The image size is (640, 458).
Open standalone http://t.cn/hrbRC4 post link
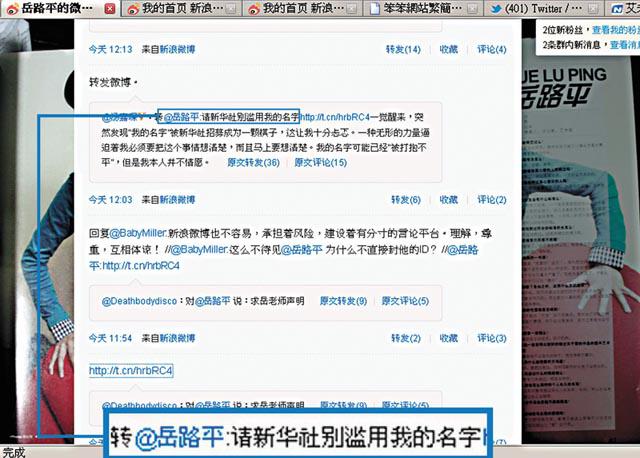[x=131, y=371]
